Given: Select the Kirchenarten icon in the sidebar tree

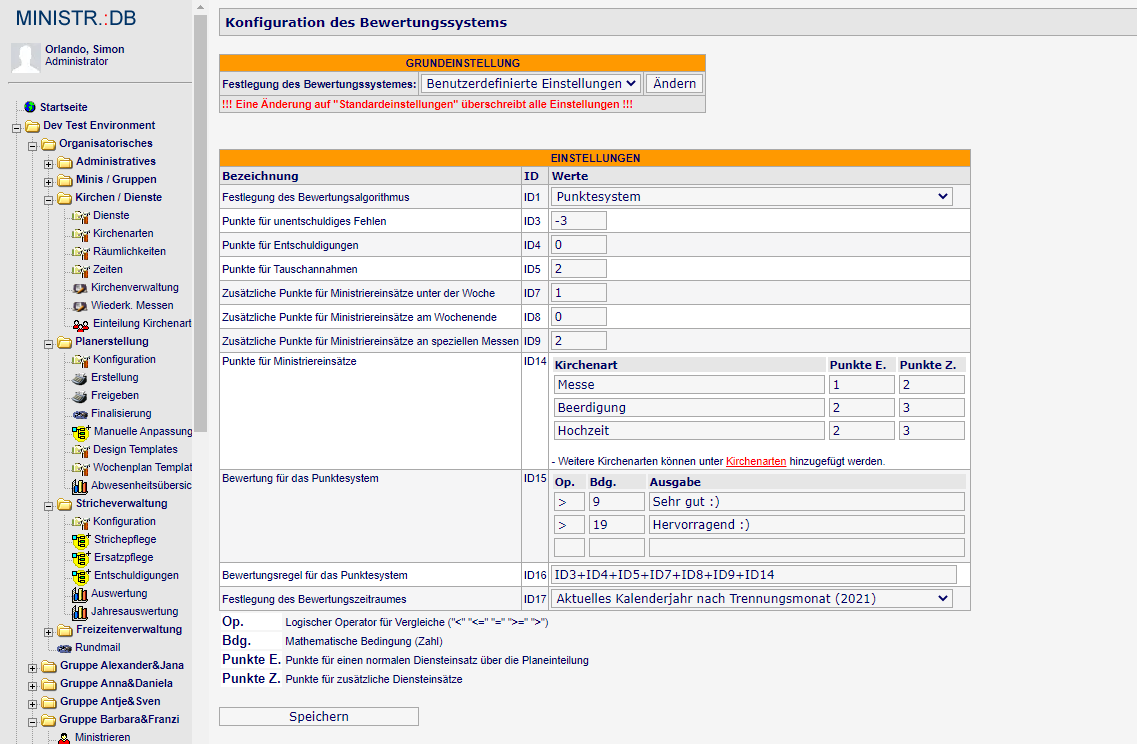Looking at the screenshot, I should coord(80,234).
